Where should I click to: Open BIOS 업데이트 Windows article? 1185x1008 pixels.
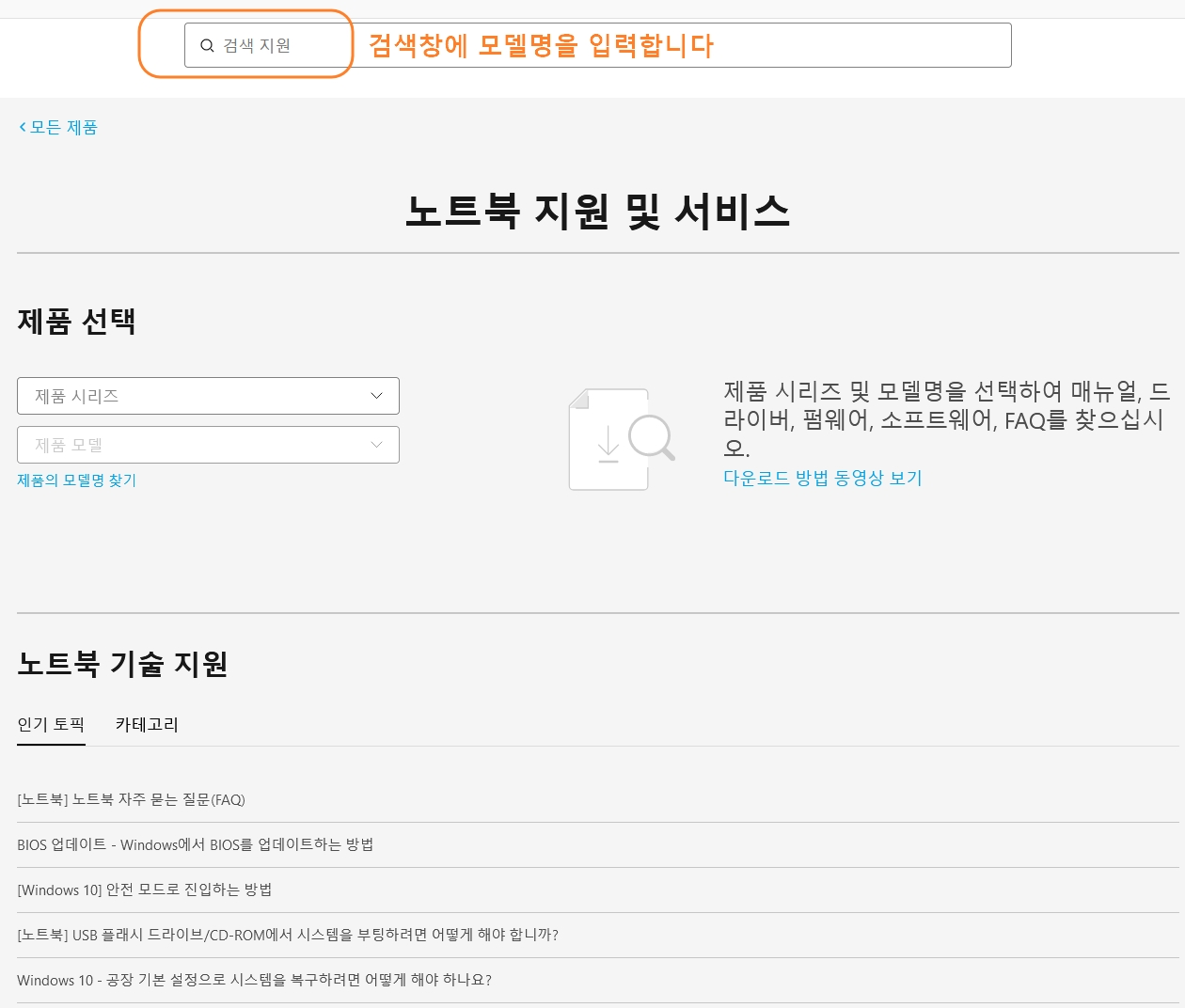coord(196,844)
